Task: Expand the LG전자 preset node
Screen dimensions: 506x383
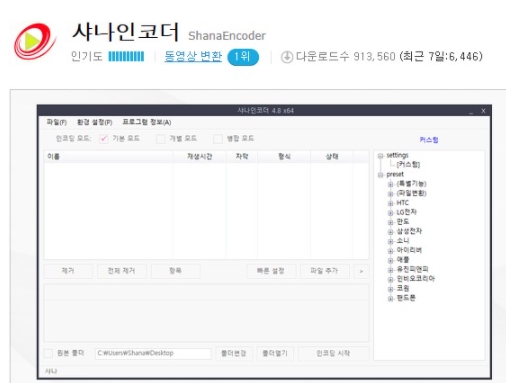Action: 390,213
